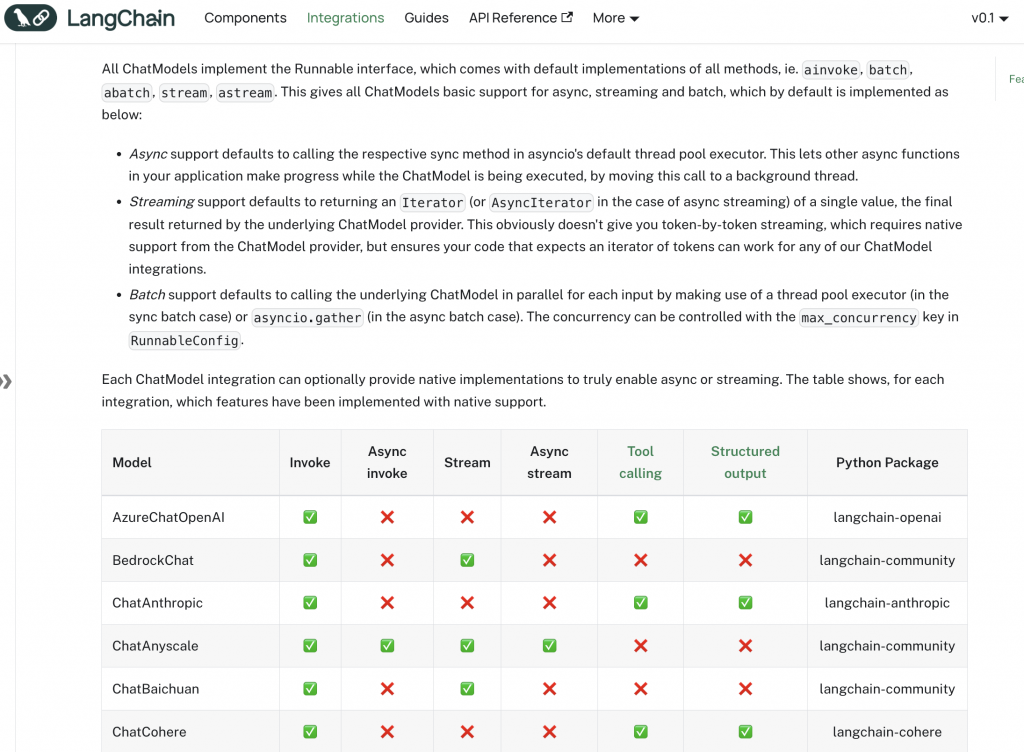Click the Async stream column header
This screenshot has width=1024, height=752.
click(x=549, y=462)
